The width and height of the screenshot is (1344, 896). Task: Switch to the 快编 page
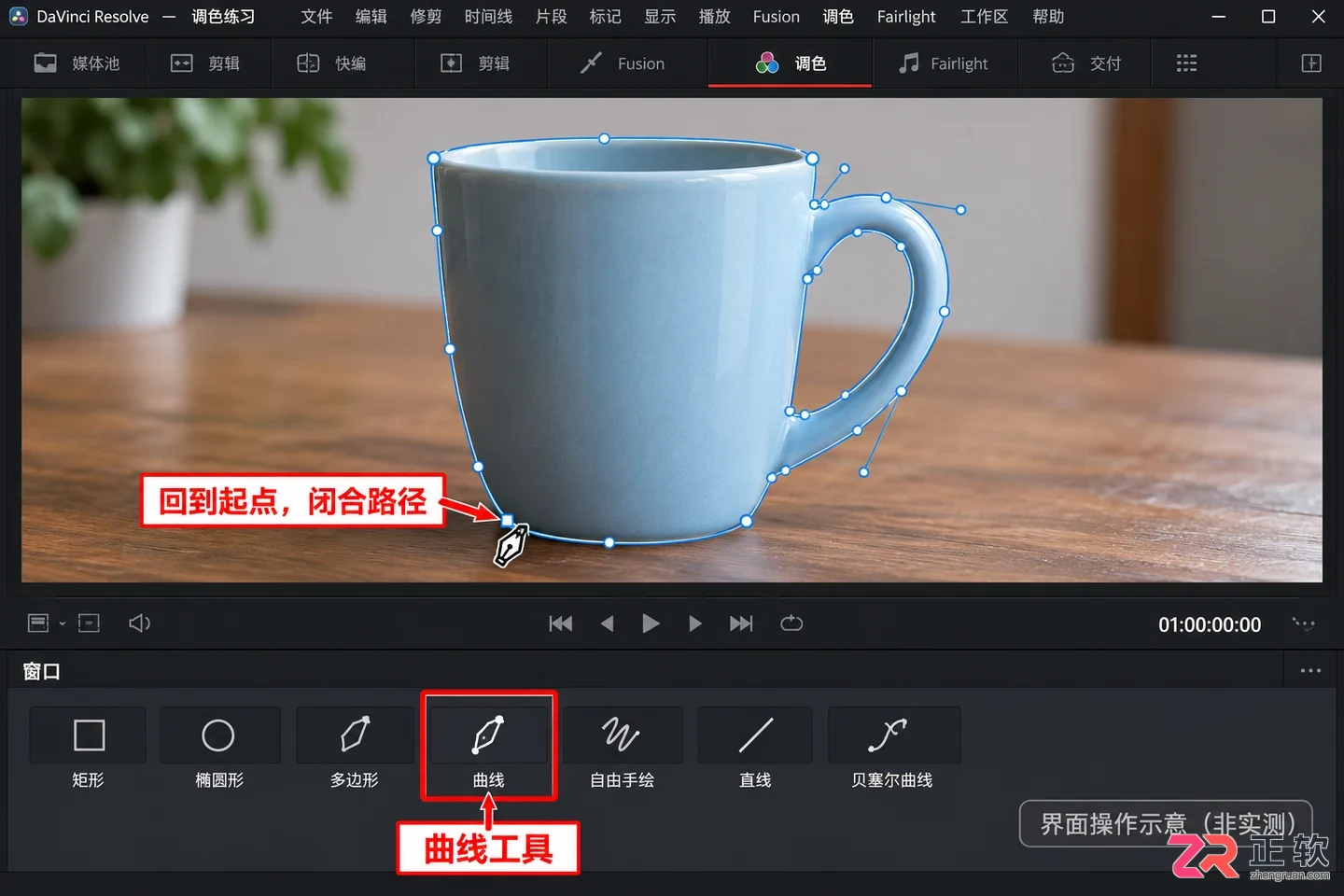coord(331,63)
